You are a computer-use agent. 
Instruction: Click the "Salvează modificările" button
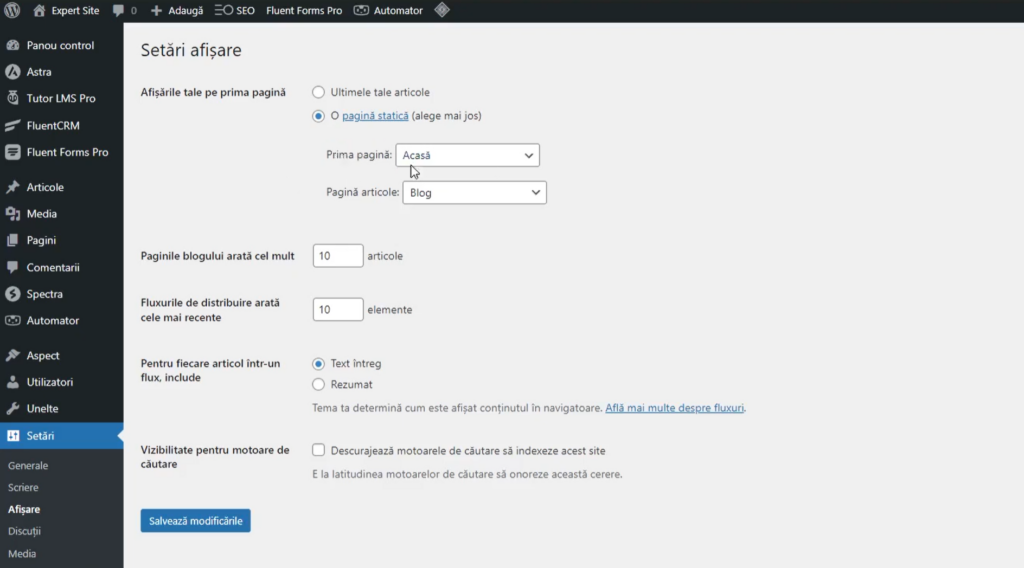tap(195, 521)
